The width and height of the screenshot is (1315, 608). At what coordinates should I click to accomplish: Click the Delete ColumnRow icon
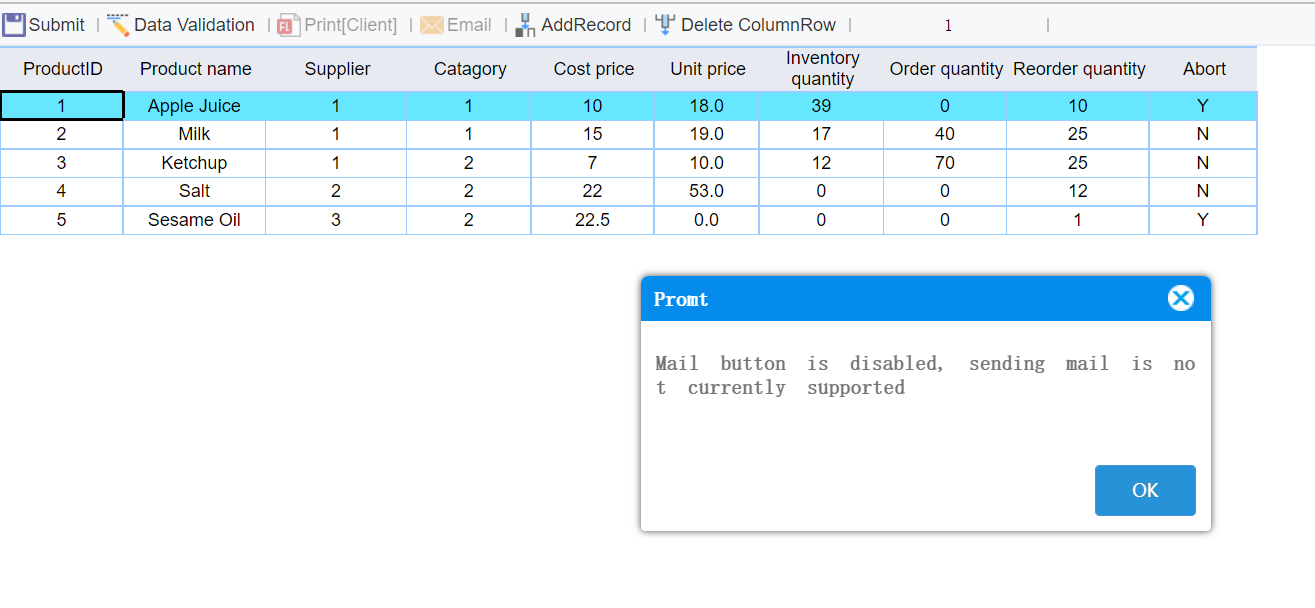[x=665, y=25]
